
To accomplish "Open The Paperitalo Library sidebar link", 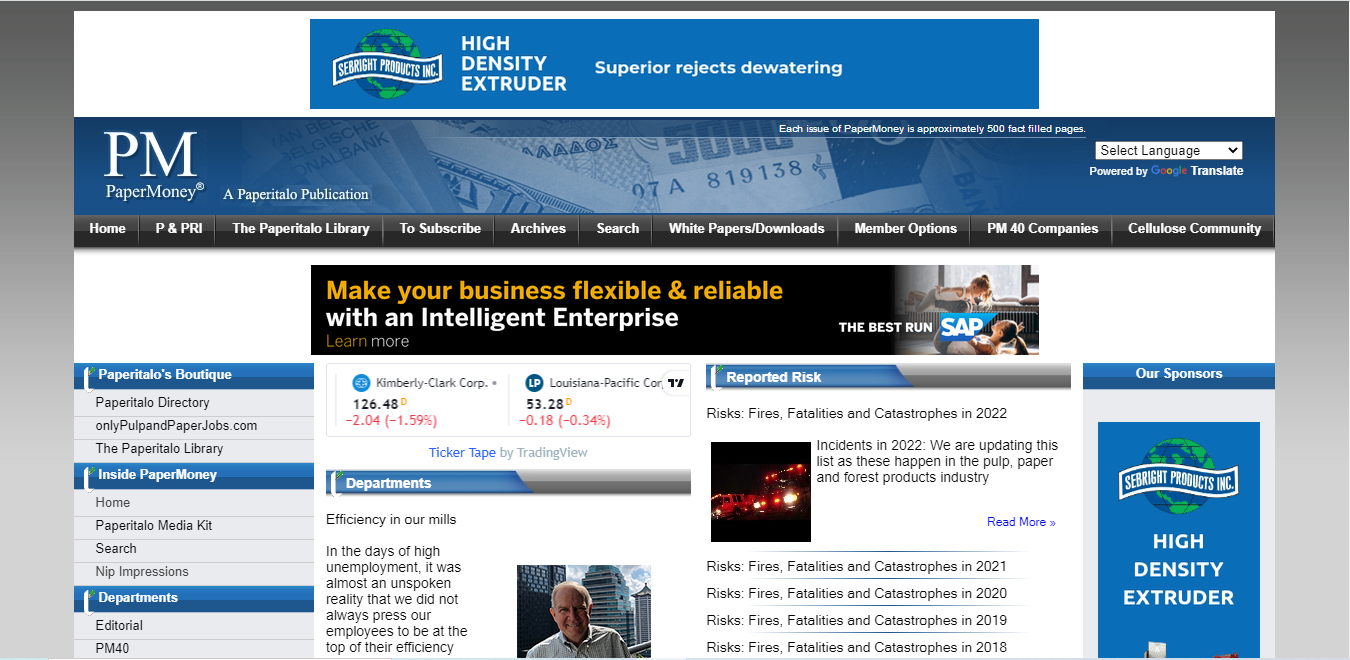I will [x=160, y=449].
